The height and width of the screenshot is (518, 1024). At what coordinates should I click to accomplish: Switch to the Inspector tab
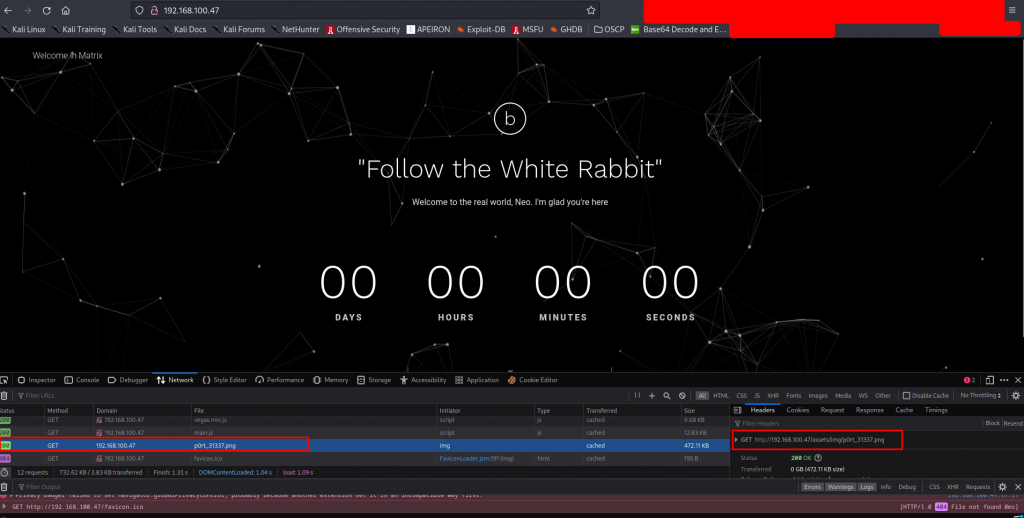37,380
